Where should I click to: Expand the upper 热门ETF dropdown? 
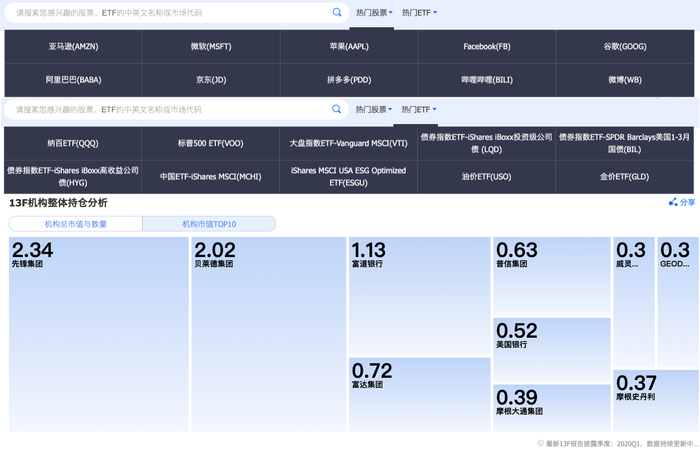pyautogui.click(x=419, y=13)
